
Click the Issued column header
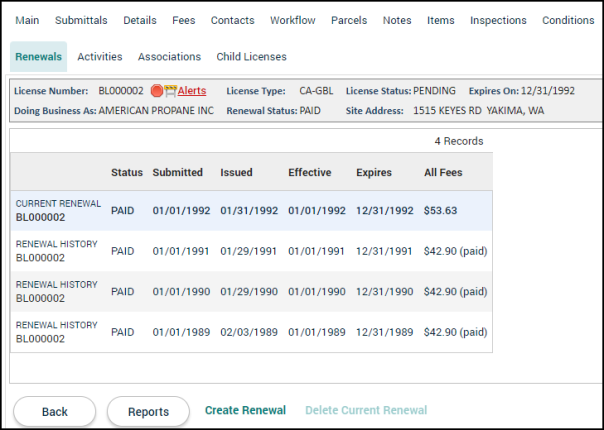pos(237,172)
